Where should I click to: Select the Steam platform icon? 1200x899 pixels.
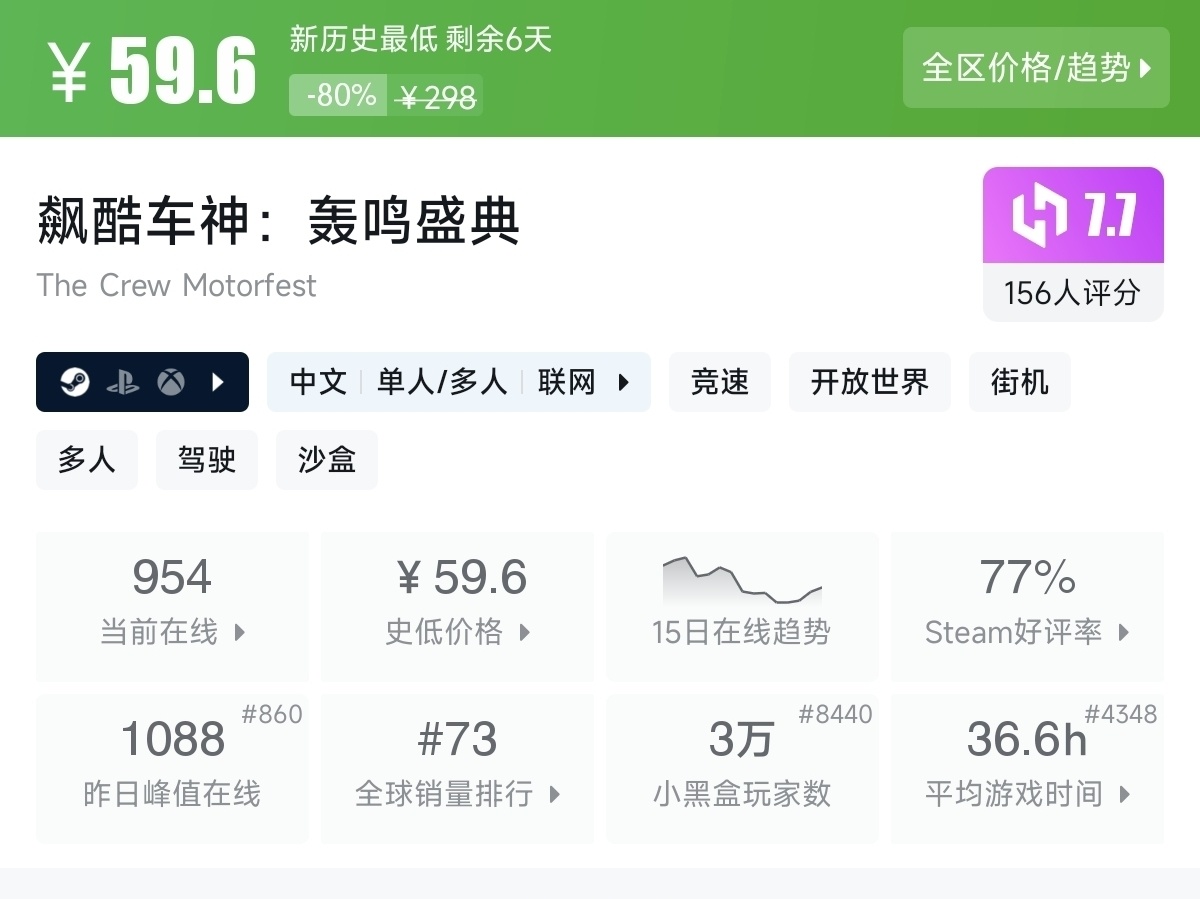pyautogui.click(x=74, y=382)
